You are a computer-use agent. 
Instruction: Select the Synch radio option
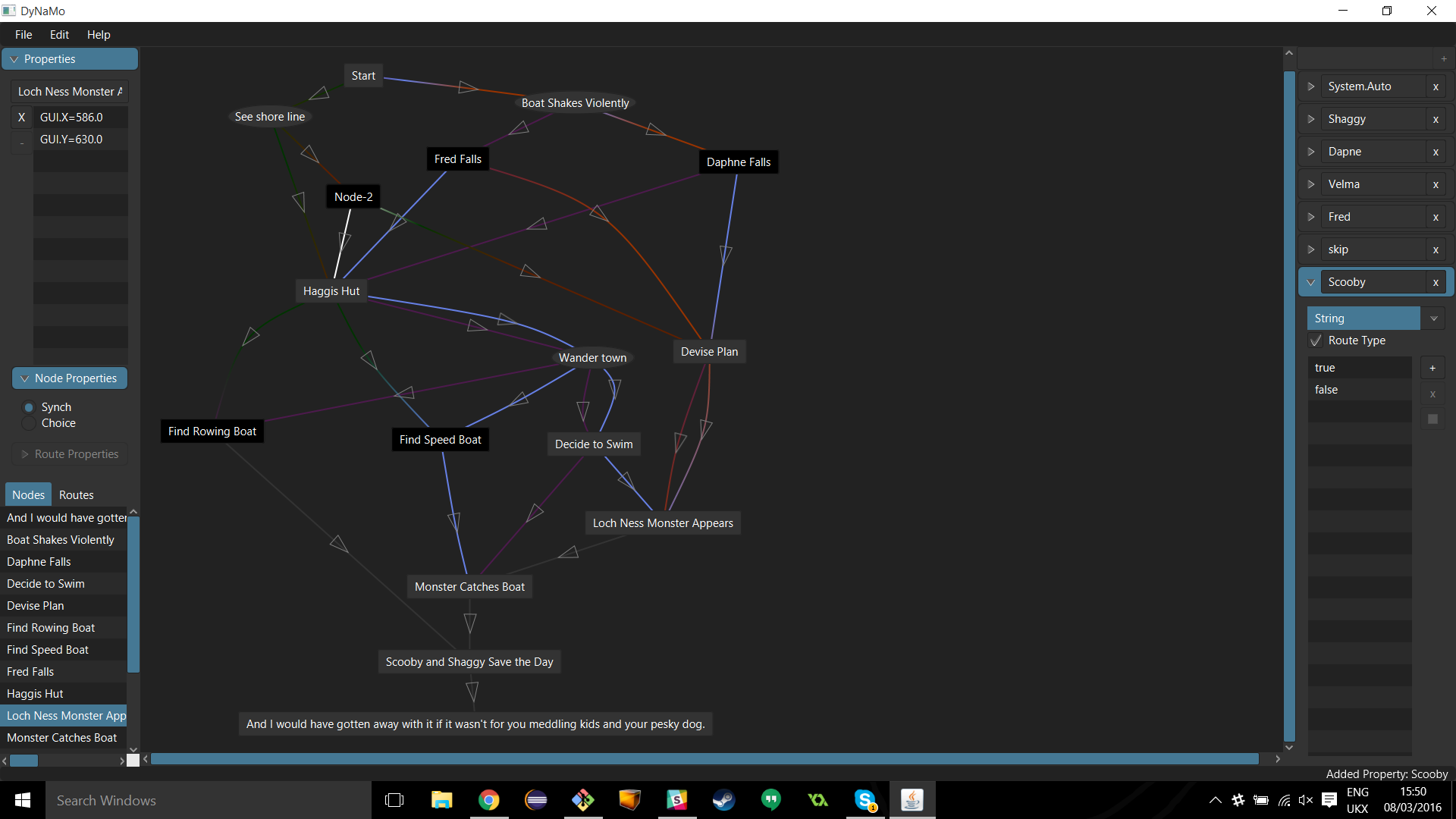(29, 408)
